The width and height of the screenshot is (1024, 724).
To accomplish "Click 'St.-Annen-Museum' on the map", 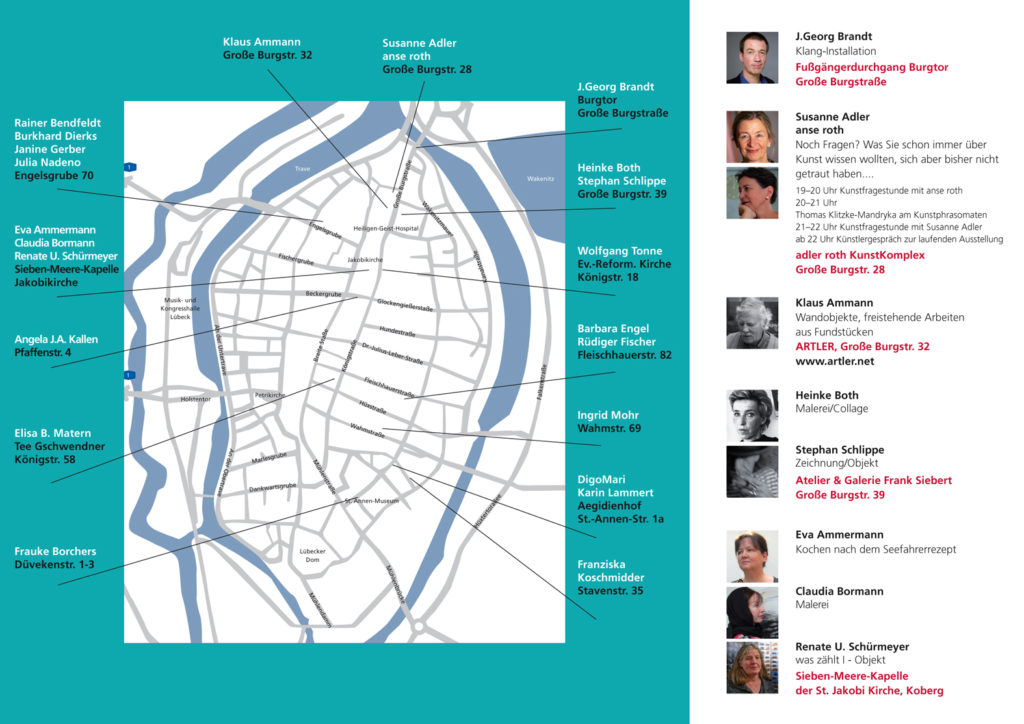I will click(x=372, y=501).
